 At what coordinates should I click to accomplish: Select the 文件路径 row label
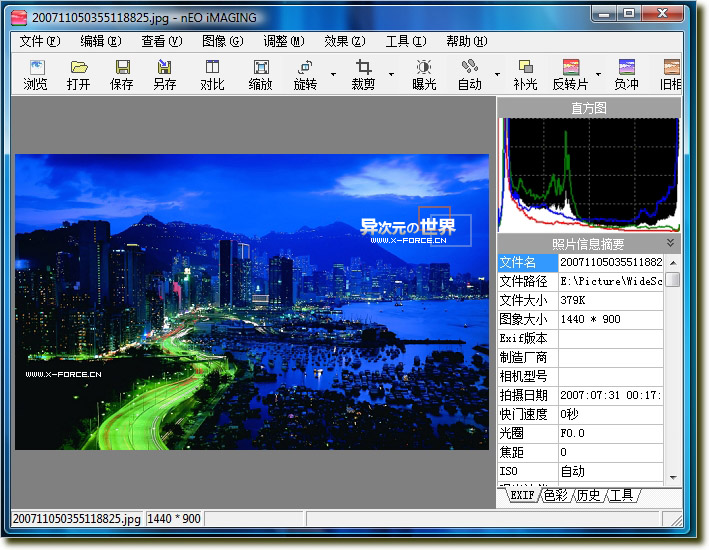(528, 281)
